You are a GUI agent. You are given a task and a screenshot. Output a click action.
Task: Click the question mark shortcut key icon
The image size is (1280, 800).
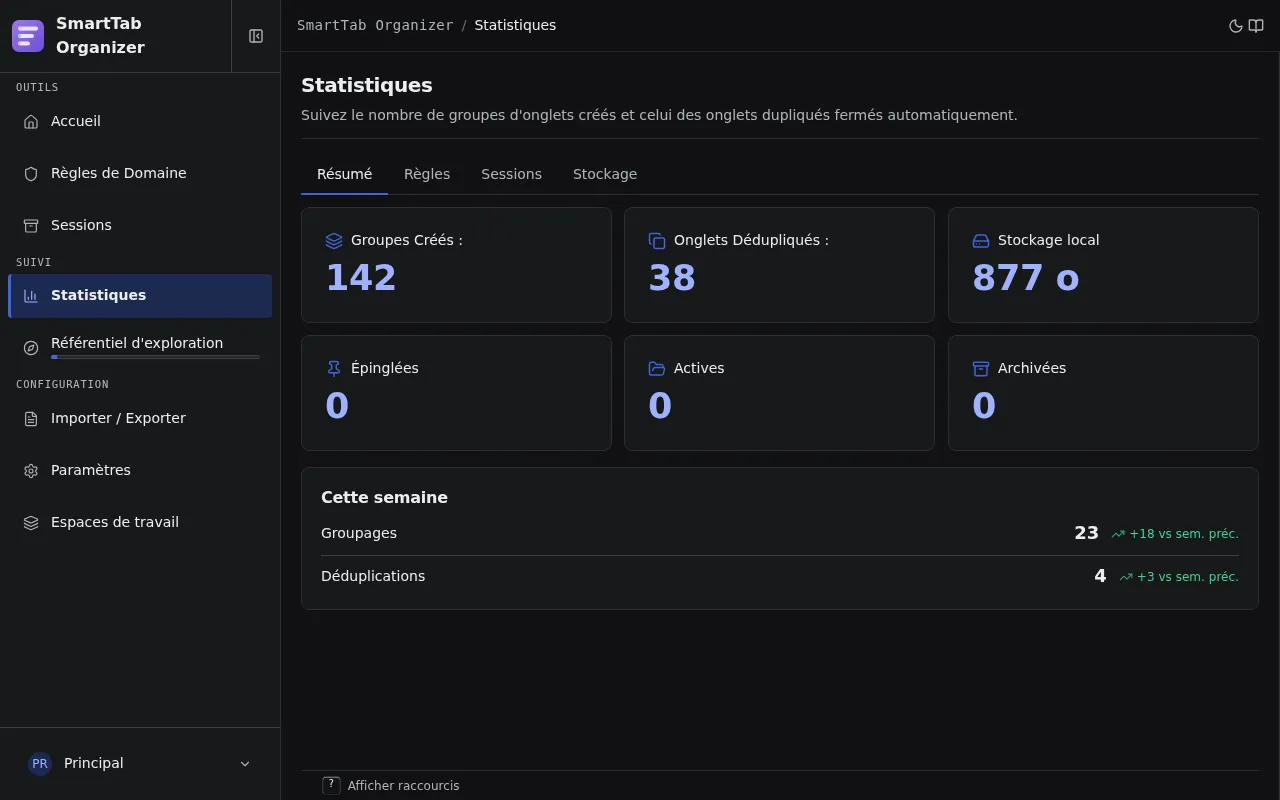point(331,785)
